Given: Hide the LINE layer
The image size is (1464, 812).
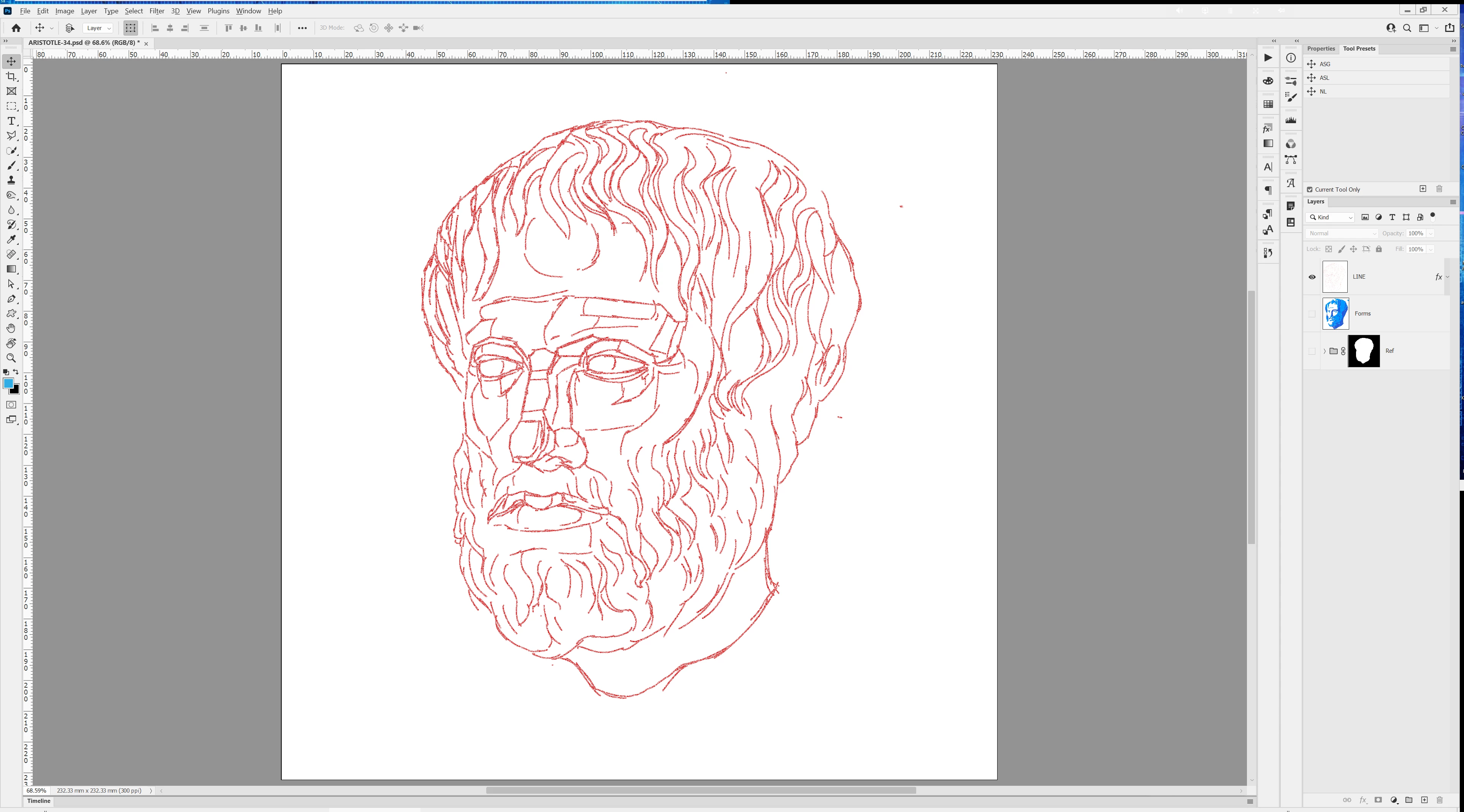Looking at the screenshot, I should [x=1312, y=277].
